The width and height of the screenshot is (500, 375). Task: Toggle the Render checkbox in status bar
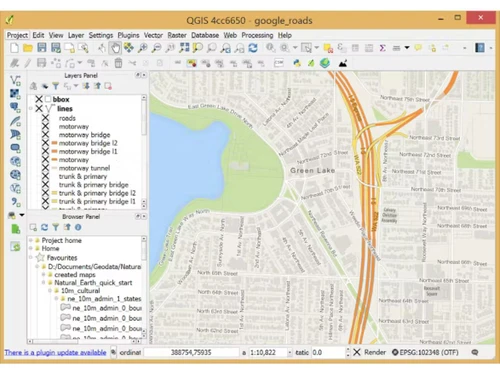(357, 352)
